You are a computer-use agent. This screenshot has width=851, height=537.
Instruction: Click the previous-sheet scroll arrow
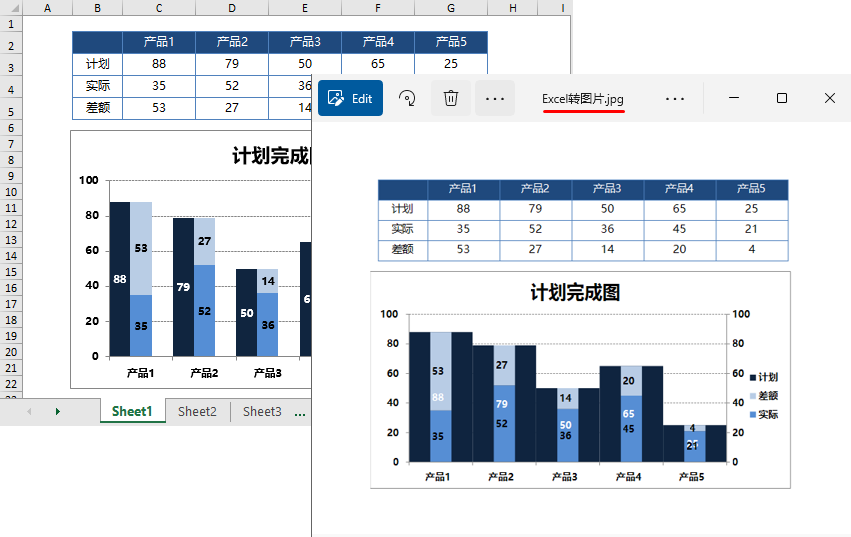coord(29,412)
